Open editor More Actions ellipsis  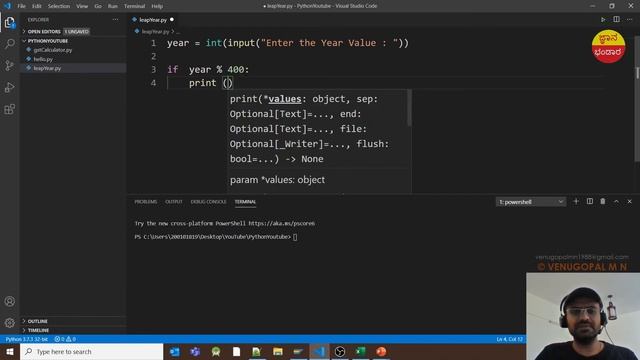629,20
